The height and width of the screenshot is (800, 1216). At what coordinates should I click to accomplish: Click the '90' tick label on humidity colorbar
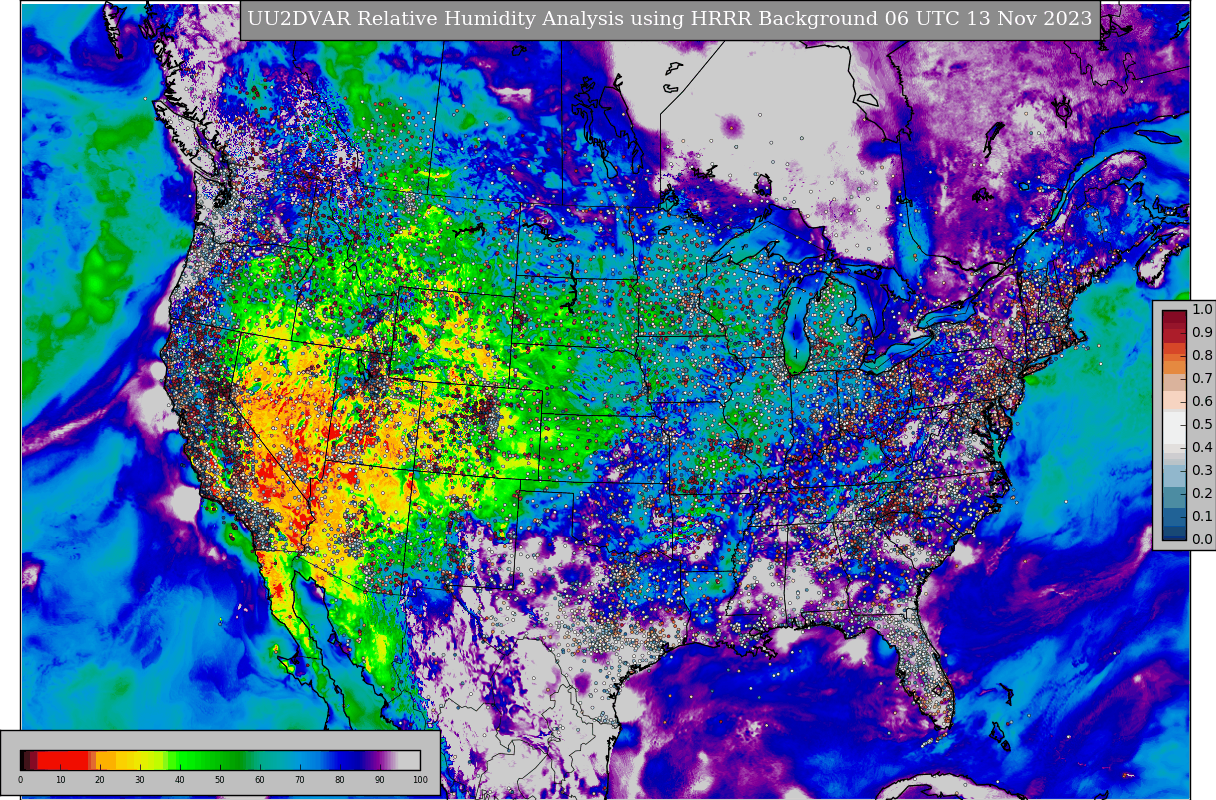(380, 779)
